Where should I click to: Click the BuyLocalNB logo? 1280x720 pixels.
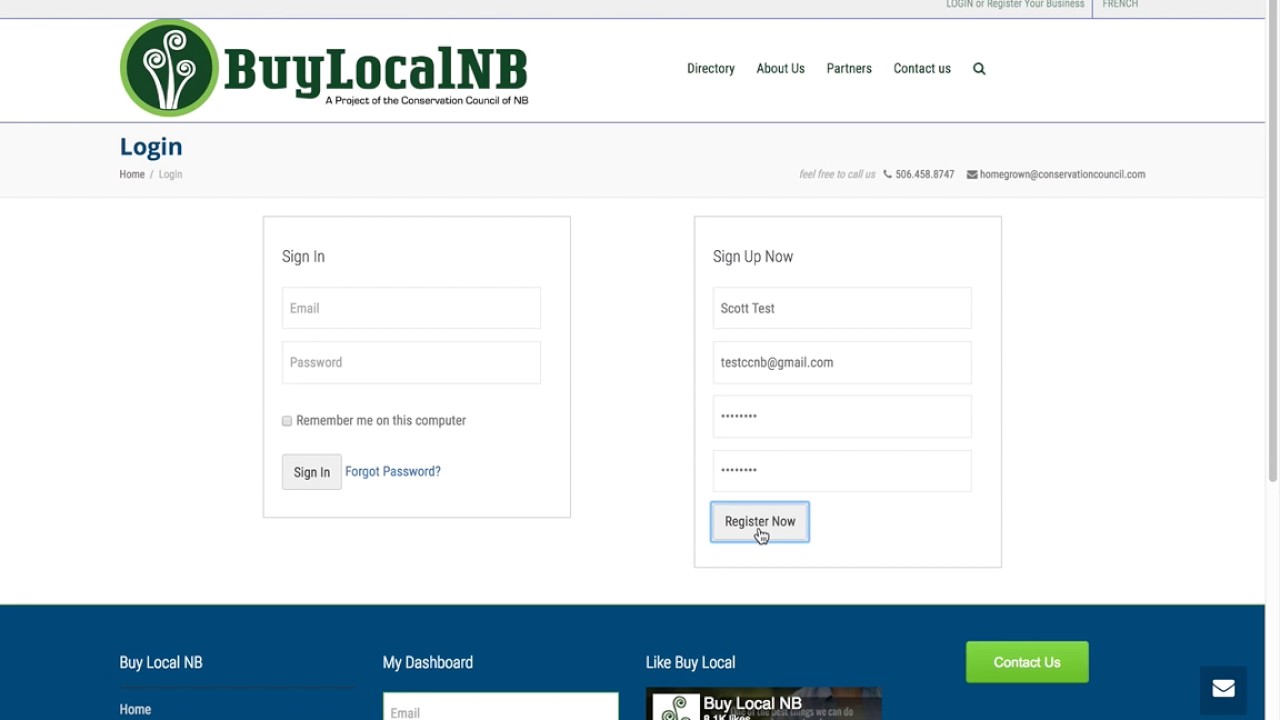tap(324, 68)
